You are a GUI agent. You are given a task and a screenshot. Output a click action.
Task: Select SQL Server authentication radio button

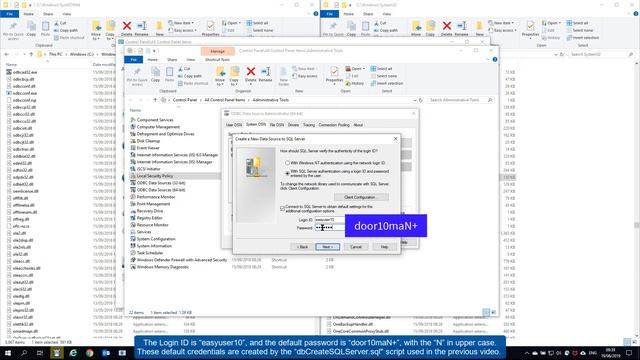287,173
